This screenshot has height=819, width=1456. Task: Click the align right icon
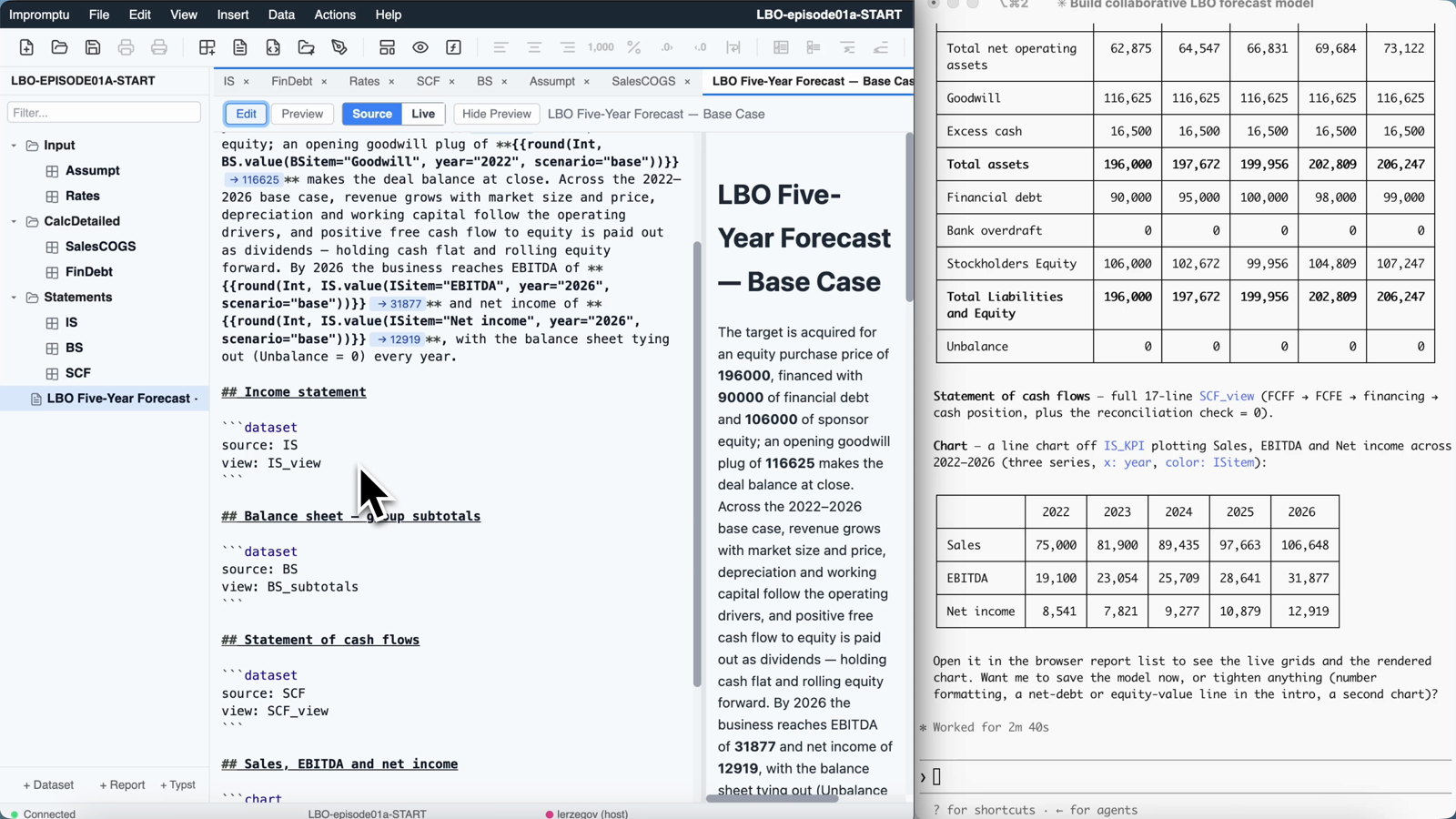click(x=567, y=47)
